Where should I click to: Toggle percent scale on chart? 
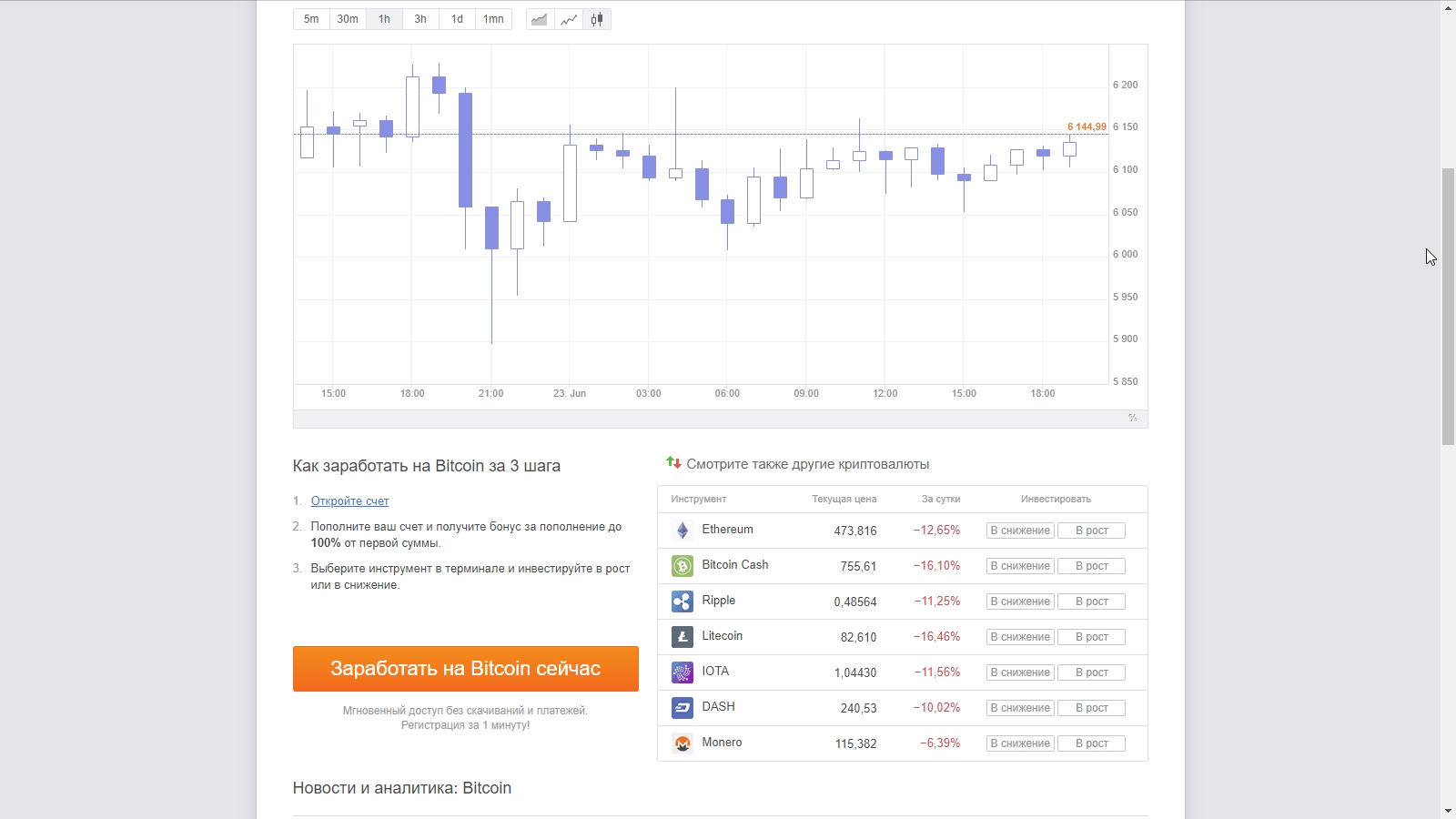pos(1133,418)
